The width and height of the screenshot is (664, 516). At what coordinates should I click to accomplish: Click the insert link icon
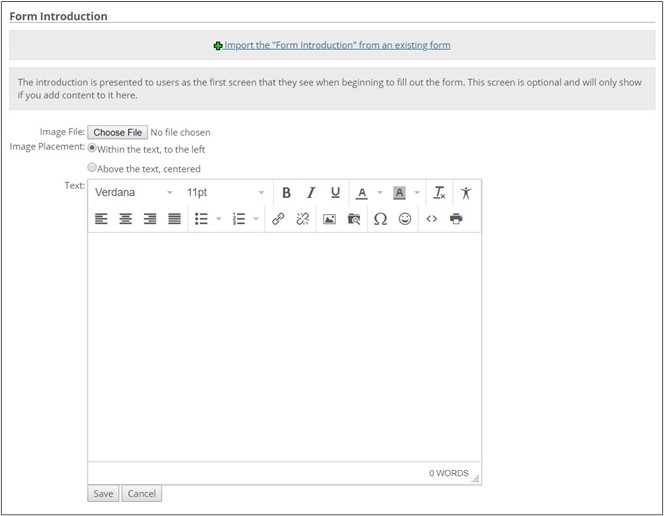coord(278,219)
